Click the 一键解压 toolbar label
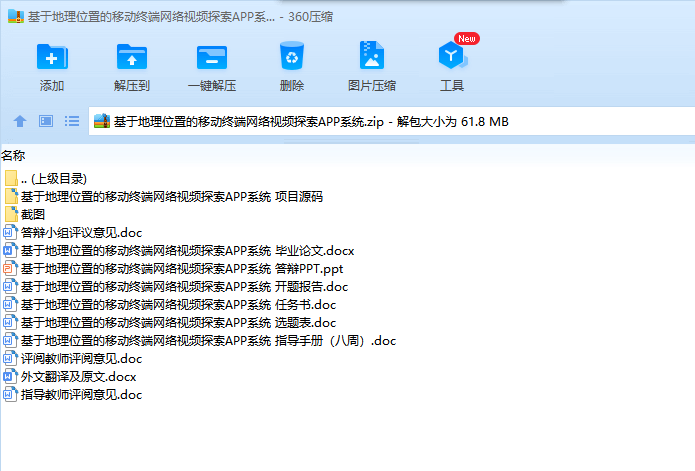695x471 pixels. click(212, 85)
